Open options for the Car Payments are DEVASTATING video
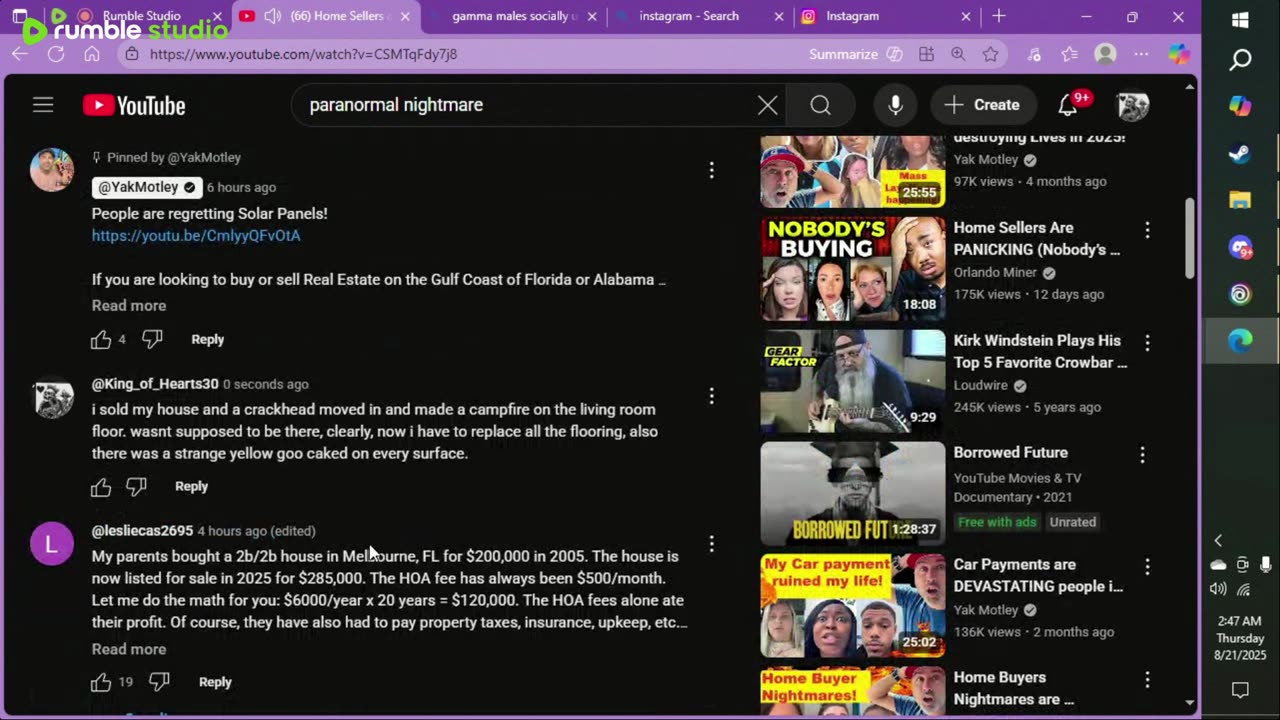 click(x=1147, y=566)
